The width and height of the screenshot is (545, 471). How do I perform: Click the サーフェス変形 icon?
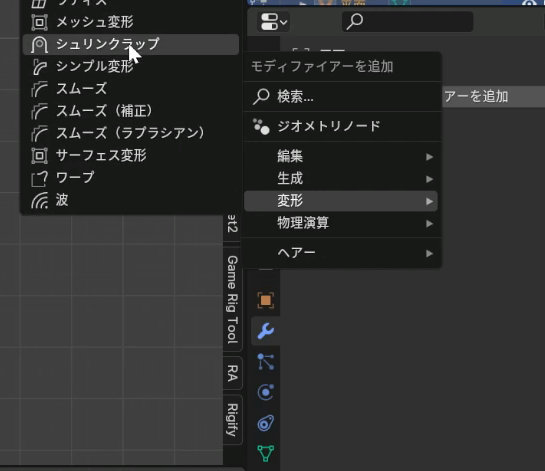[x=39, y=155]
